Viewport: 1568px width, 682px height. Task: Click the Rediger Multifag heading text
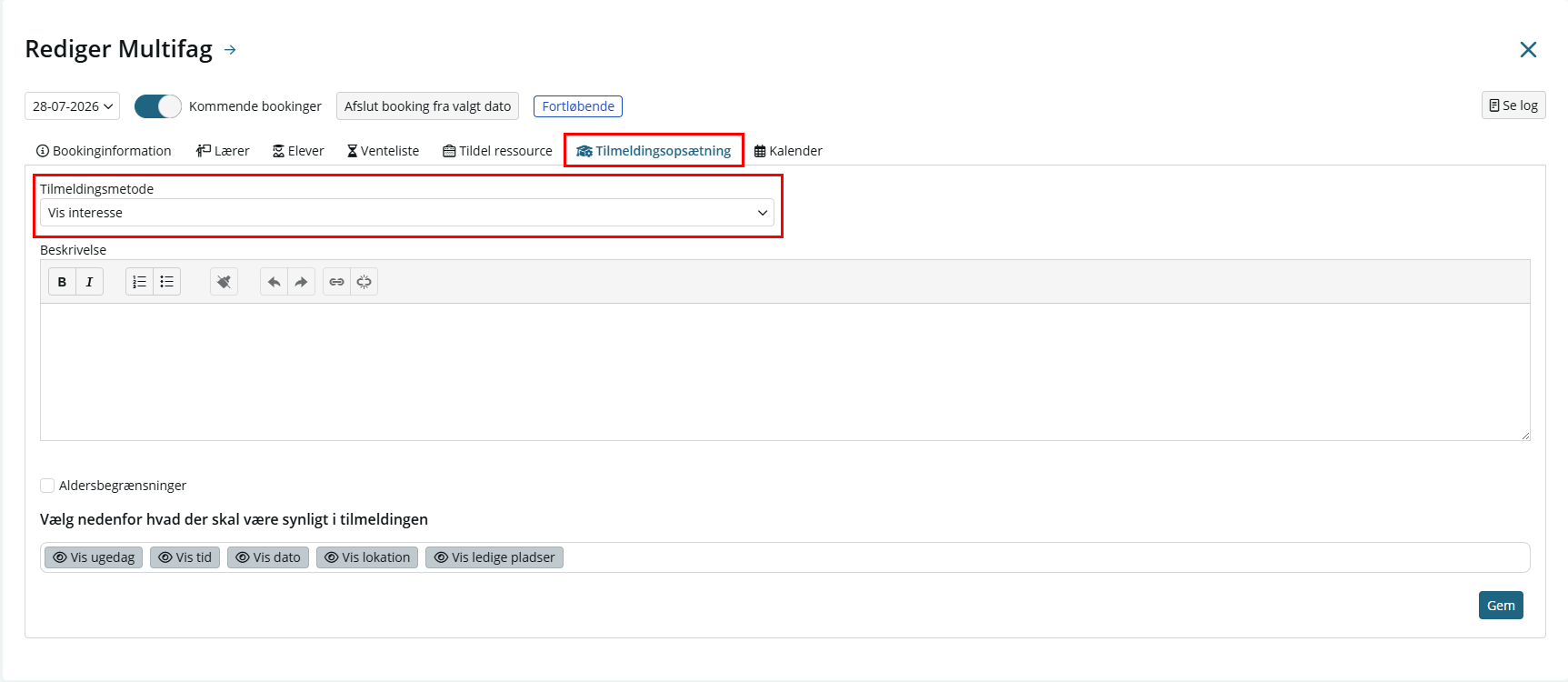tap(119, 49)
